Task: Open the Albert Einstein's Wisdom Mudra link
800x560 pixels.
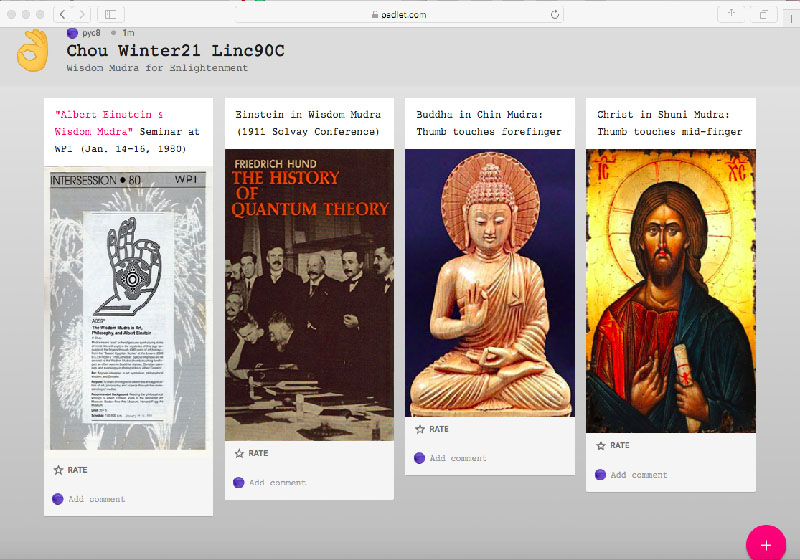Action: click(109, 122)
